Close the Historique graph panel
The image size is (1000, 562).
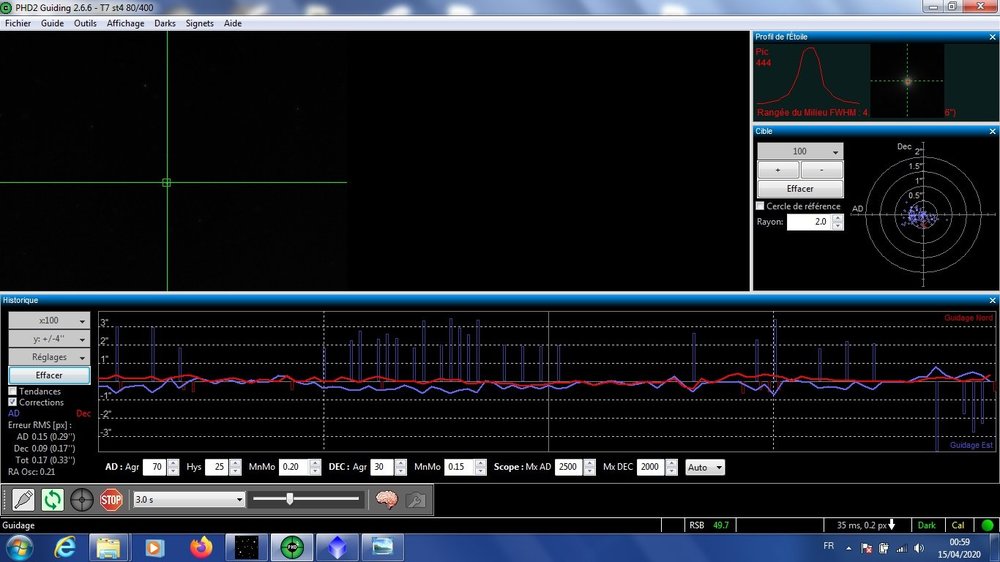point(992,300)
